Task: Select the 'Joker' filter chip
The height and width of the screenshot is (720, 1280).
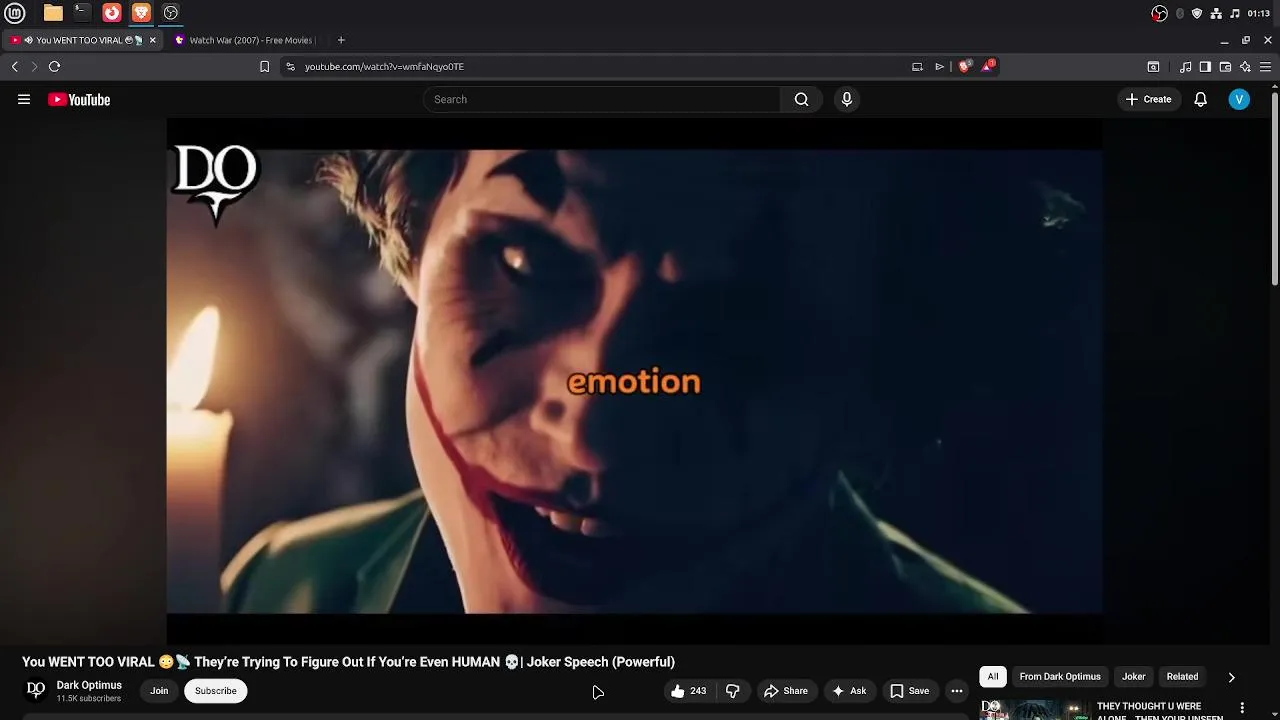Action: point(1134,677)
